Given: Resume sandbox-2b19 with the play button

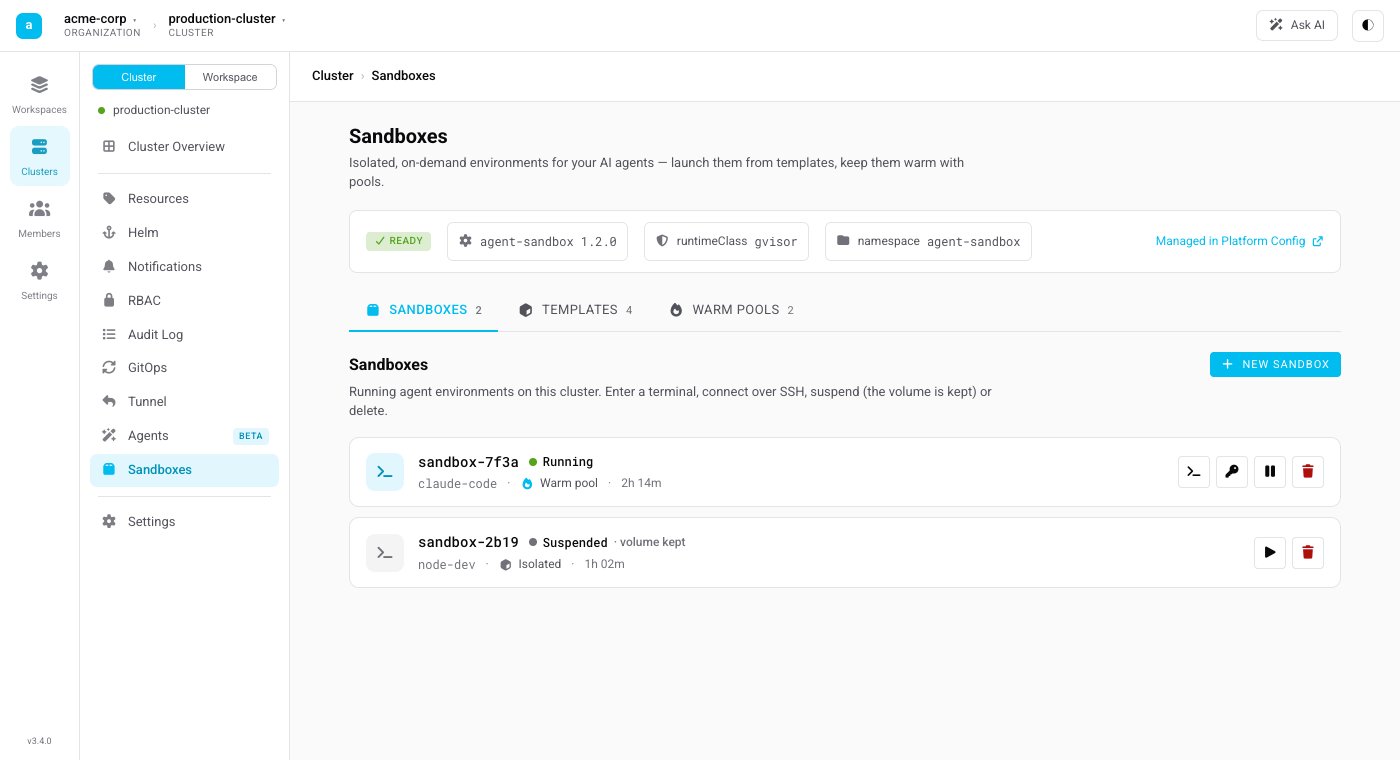Looking at the screenshot, I should coord(1270,552).
